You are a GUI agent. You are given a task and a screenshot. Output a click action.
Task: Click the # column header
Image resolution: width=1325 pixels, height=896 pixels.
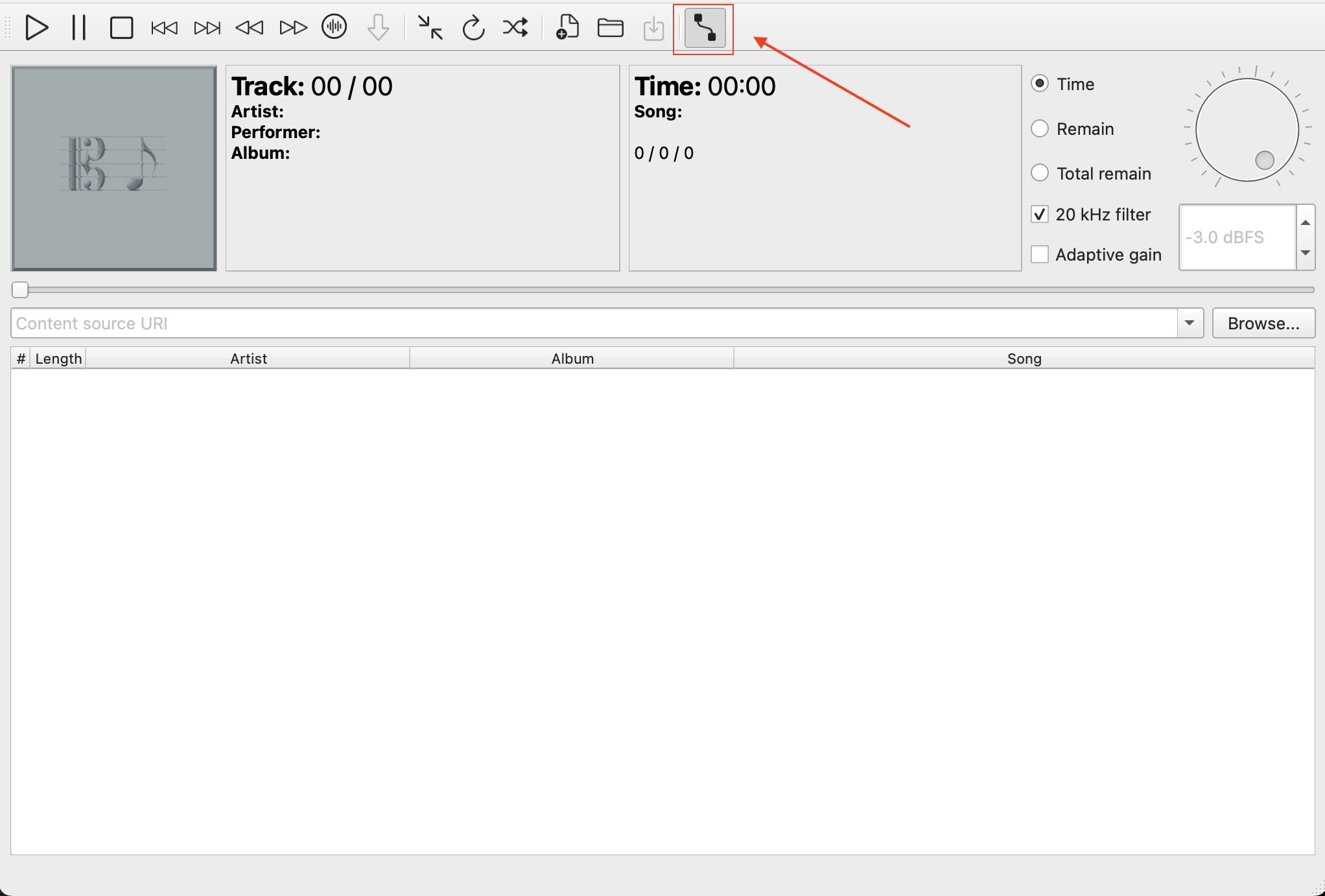pyautogui.click(x=21, y=359)
